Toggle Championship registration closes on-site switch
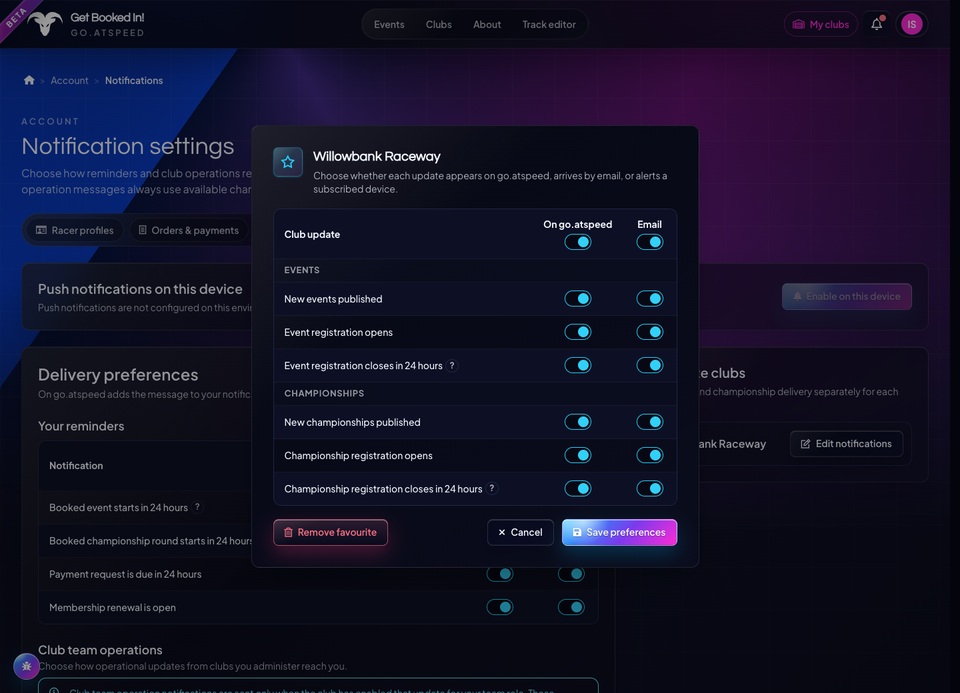 click(577, 489)
